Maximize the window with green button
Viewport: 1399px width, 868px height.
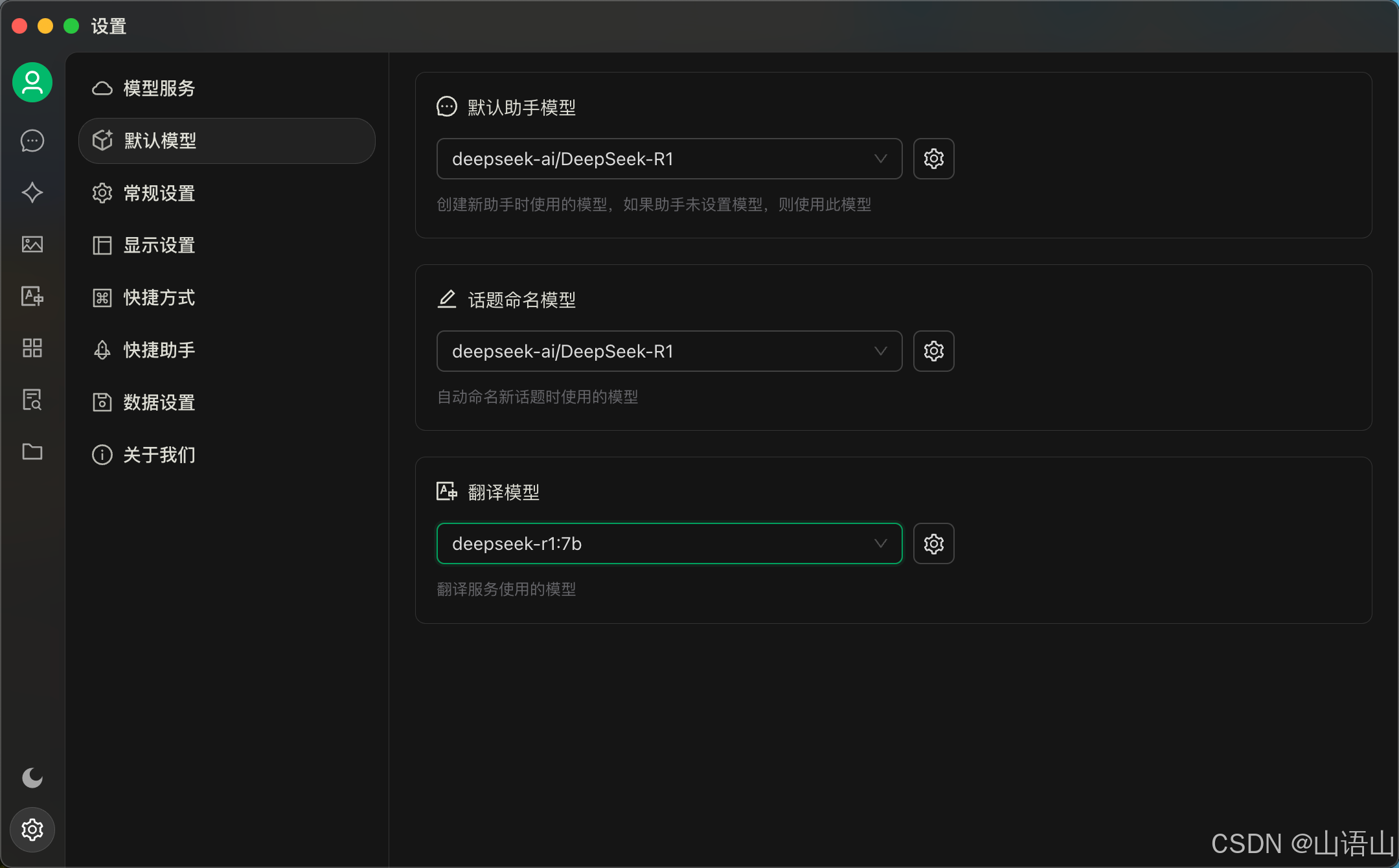[x=71, y=26]
